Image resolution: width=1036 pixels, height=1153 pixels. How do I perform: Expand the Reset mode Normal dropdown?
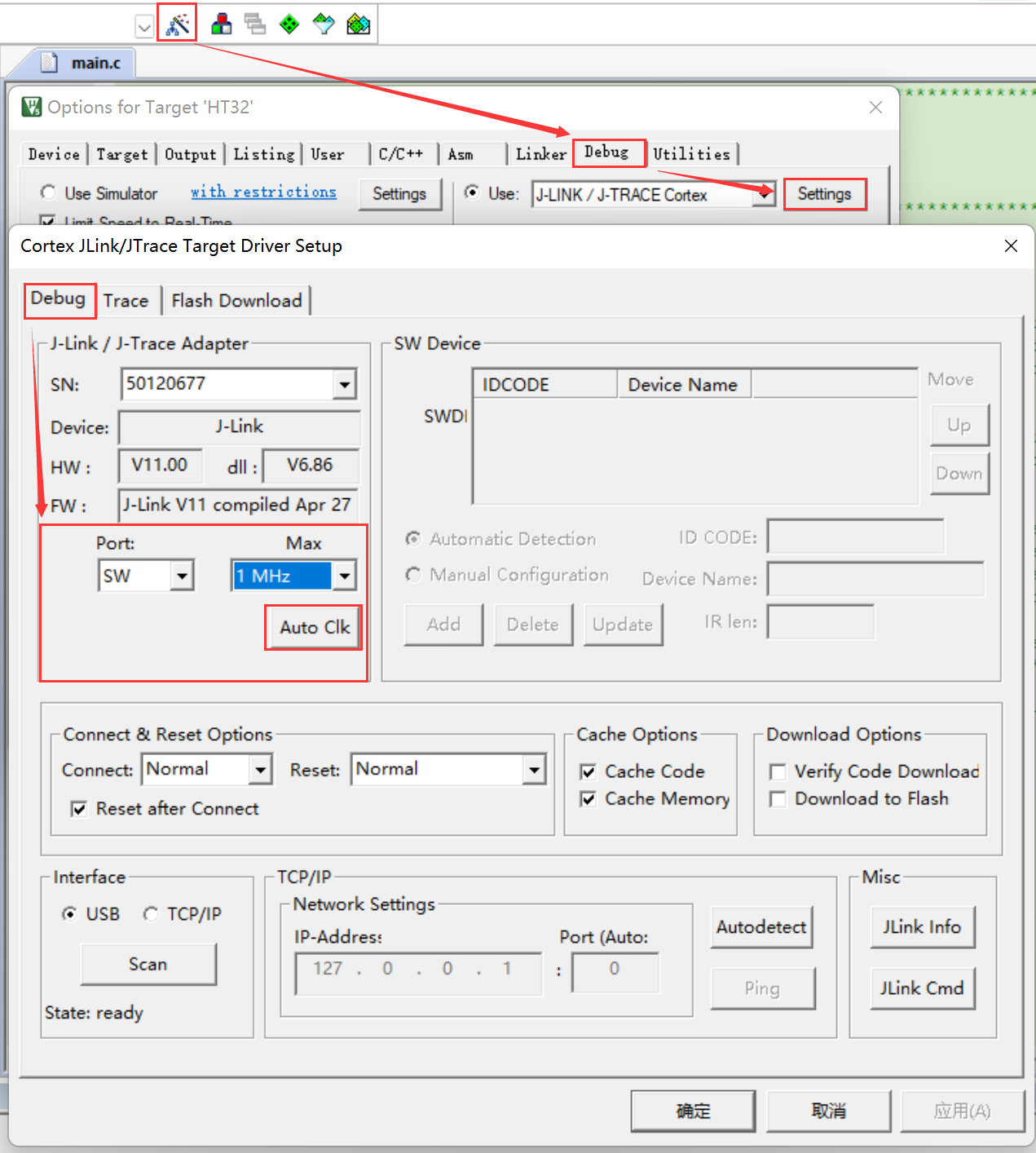pos(534,769)
